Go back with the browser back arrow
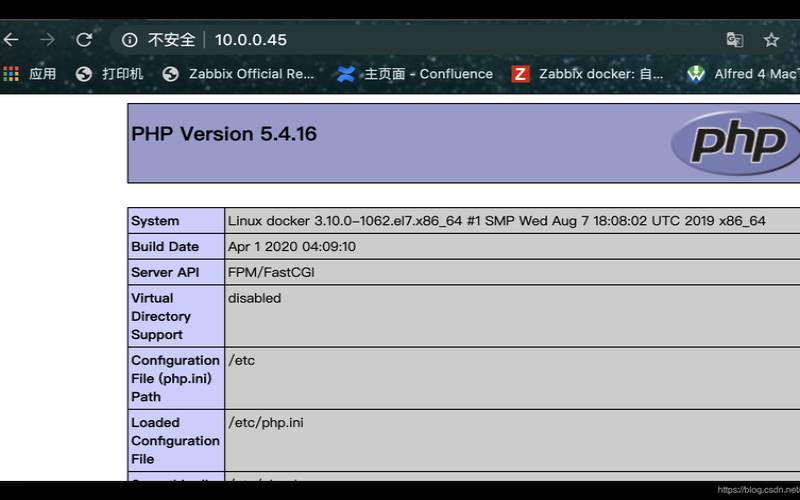 [x=10, y=39]
